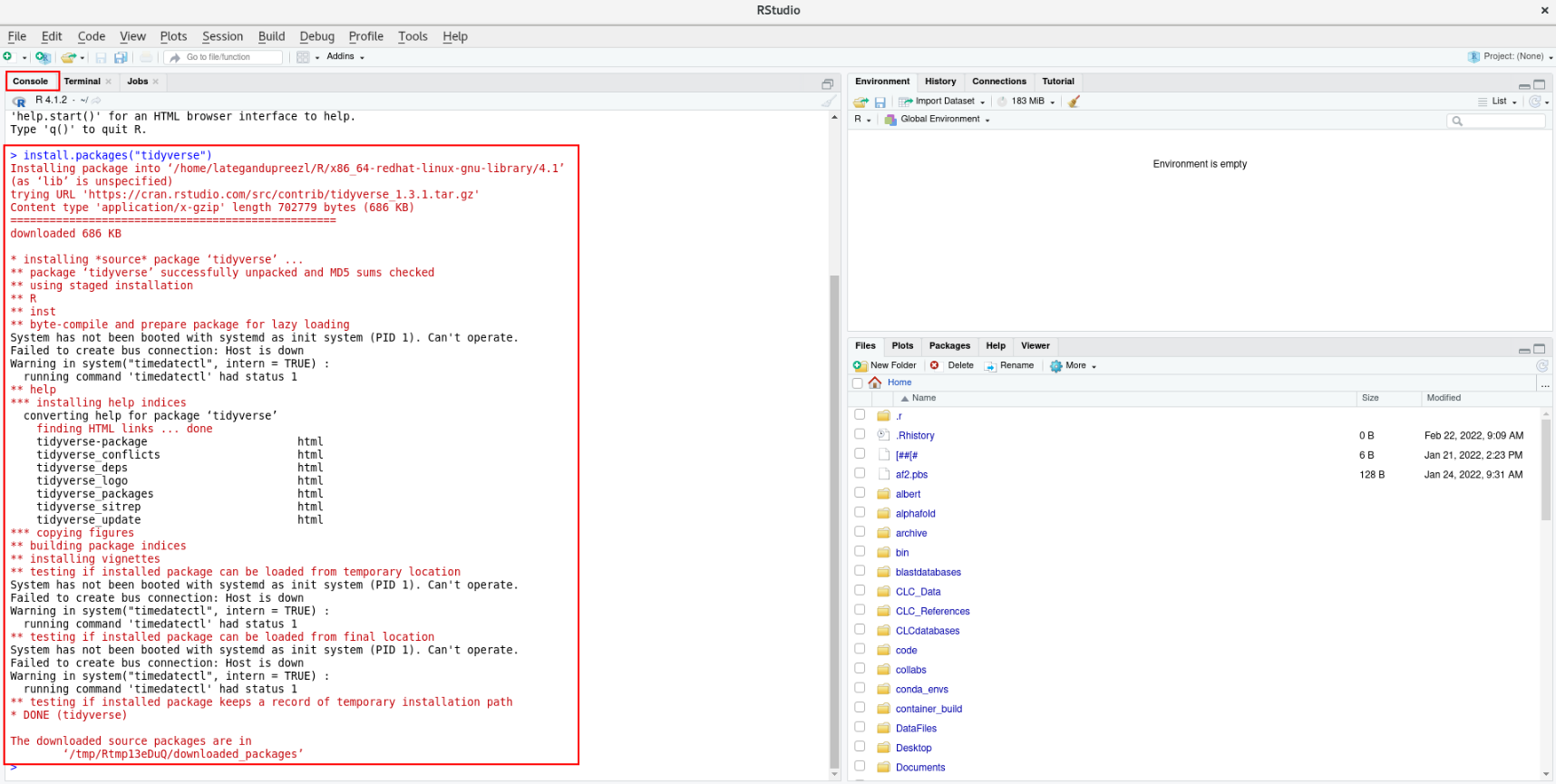
Task: Switch to the History tab
Action: (x=940, y=82)
